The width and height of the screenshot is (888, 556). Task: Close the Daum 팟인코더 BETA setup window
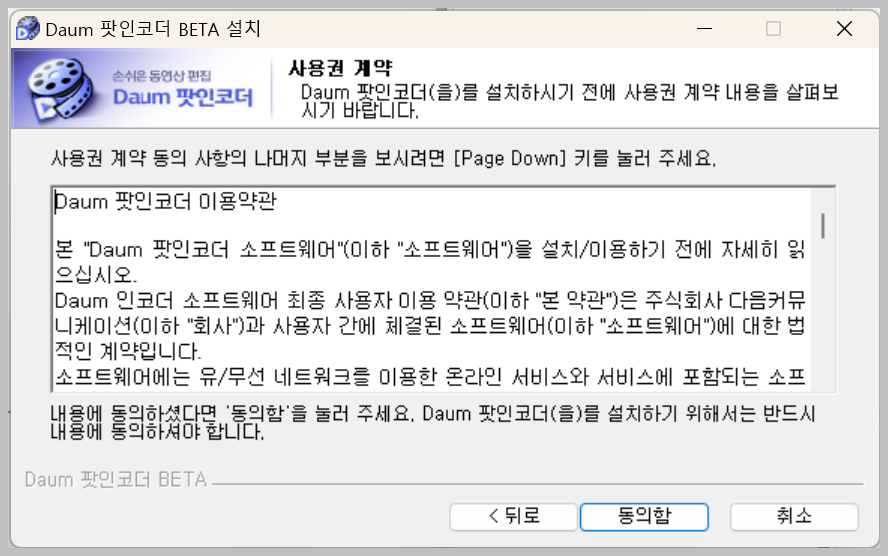click(x=844, y=28)
